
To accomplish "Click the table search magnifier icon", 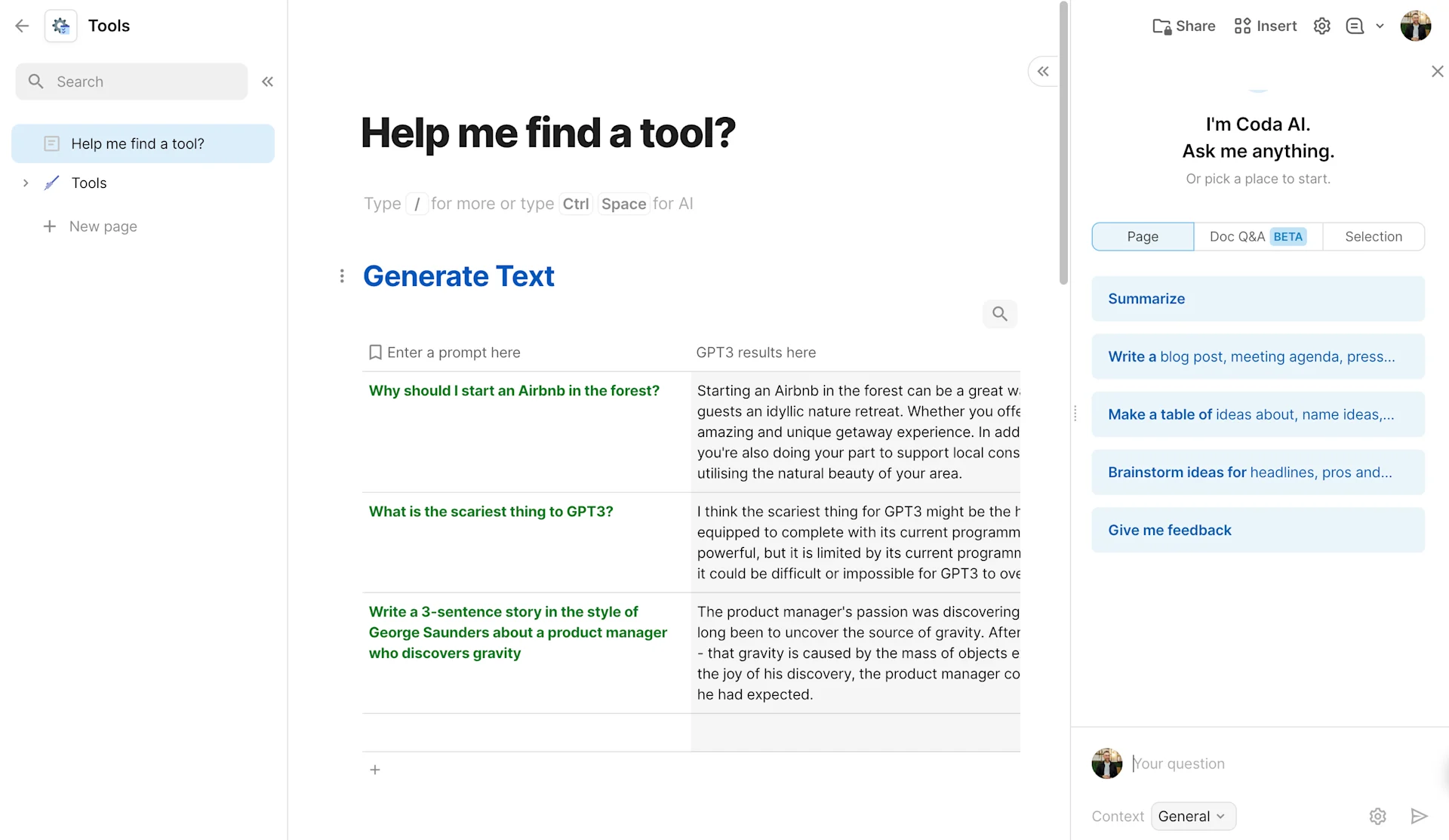I will tap(999, 314).
